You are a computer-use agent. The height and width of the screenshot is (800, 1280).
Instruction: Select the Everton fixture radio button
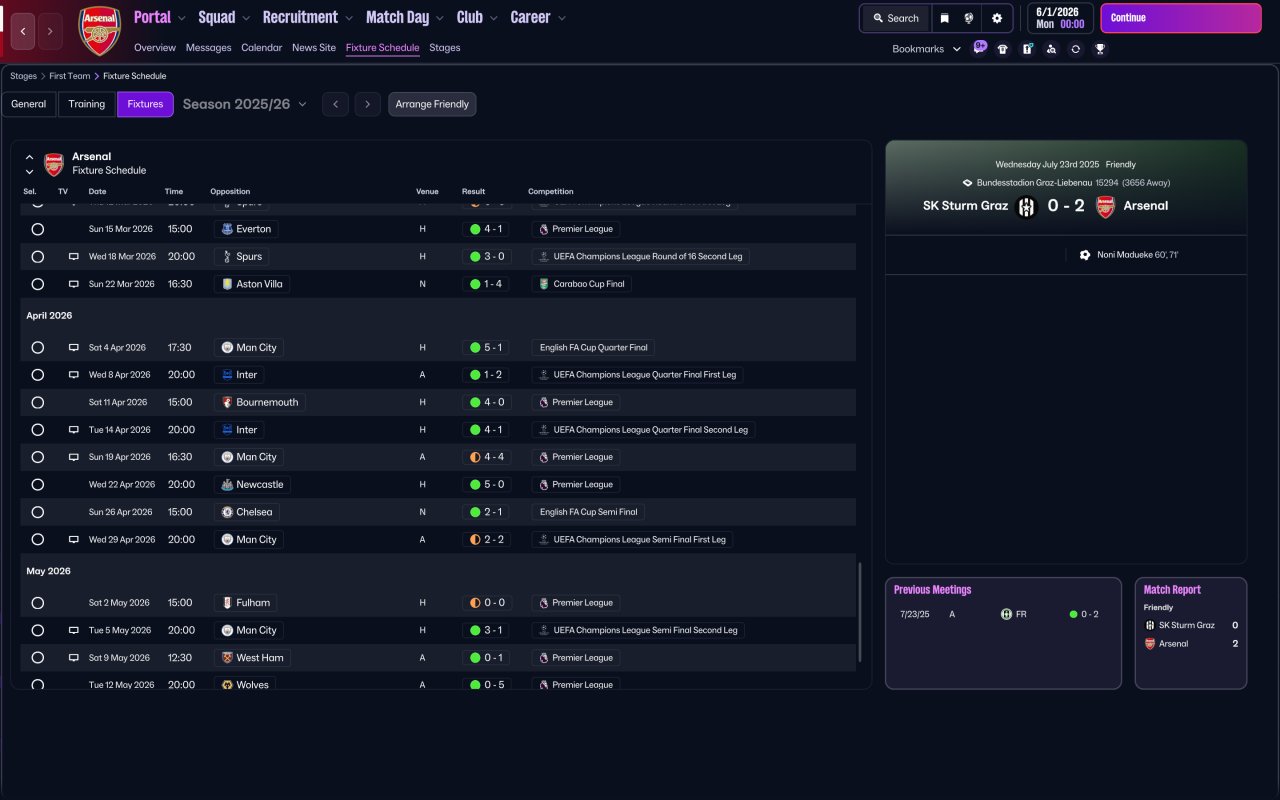click(37, 229)
